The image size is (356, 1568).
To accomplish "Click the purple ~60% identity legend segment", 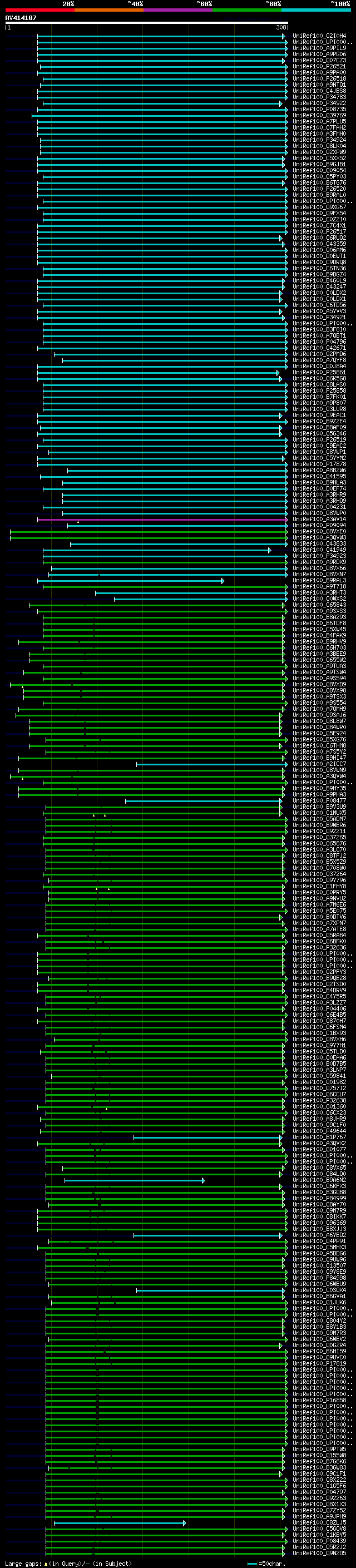I will tap(179, 11).
